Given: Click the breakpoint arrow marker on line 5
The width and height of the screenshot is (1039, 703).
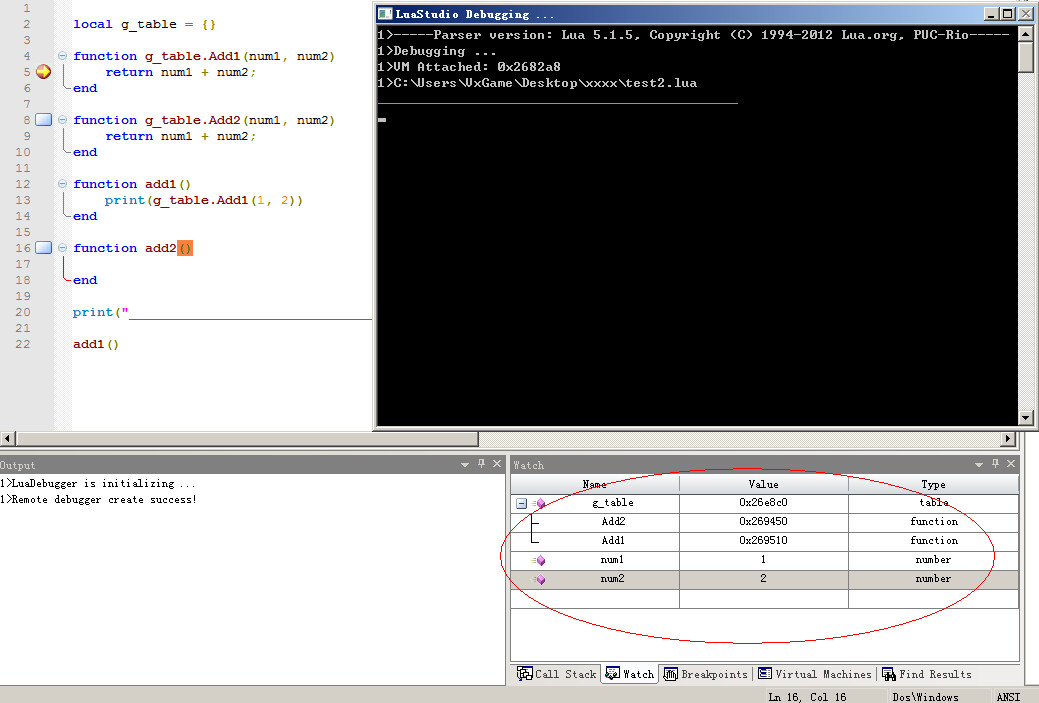Looking at the screenshot, I should [x=44, y=72].
